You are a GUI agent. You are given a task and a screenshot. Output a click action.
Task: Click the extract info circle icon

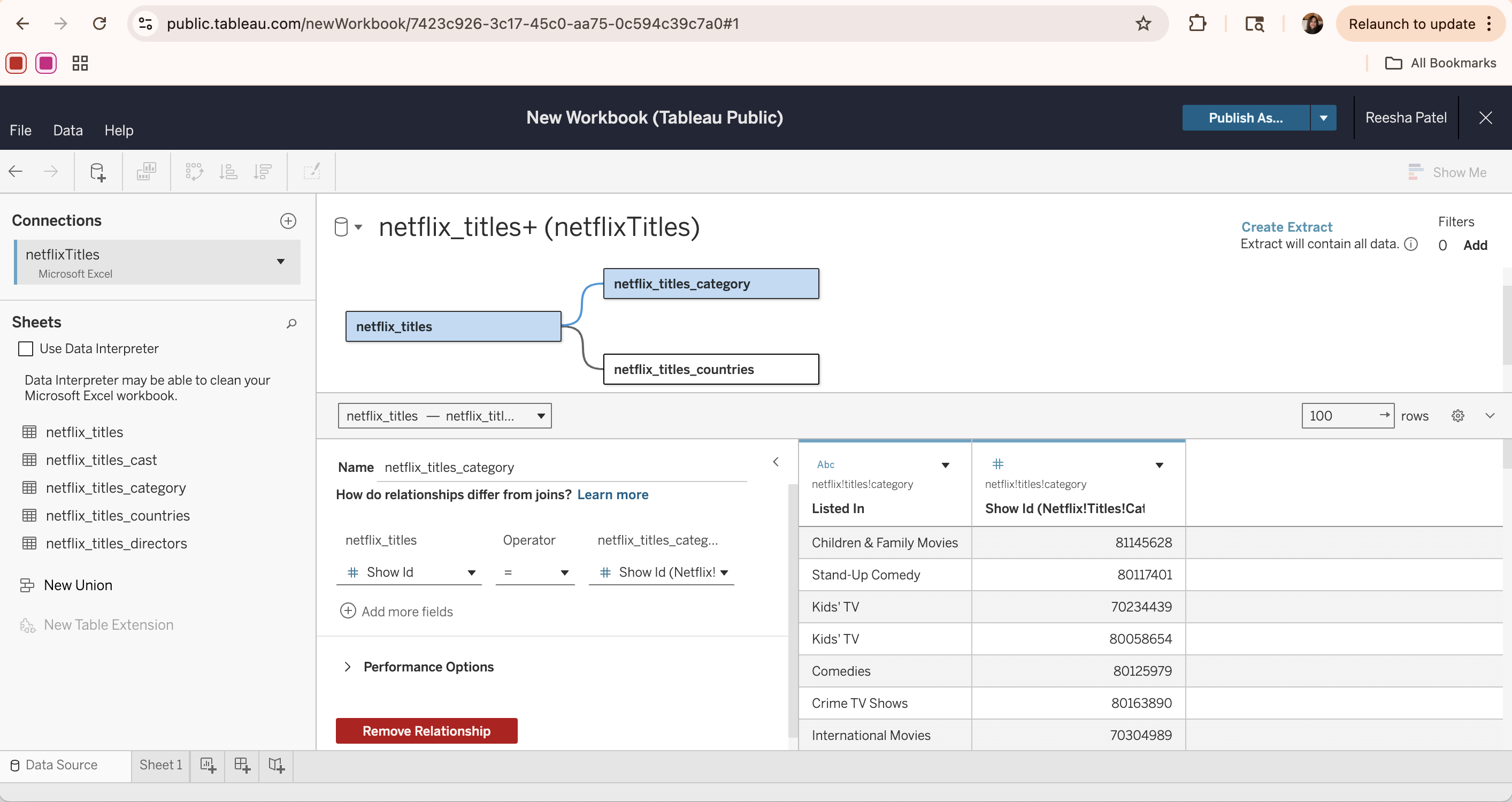(1411, 245)
